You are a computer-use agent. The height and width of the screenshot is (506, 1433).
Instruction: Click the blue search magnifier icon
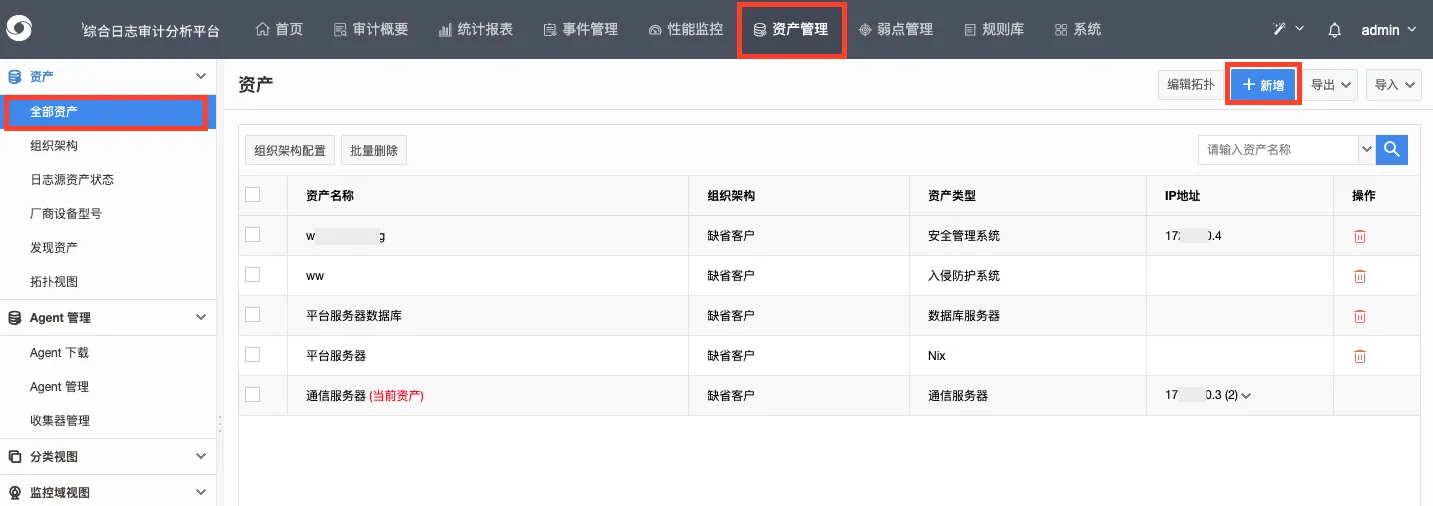[1392, 149]
